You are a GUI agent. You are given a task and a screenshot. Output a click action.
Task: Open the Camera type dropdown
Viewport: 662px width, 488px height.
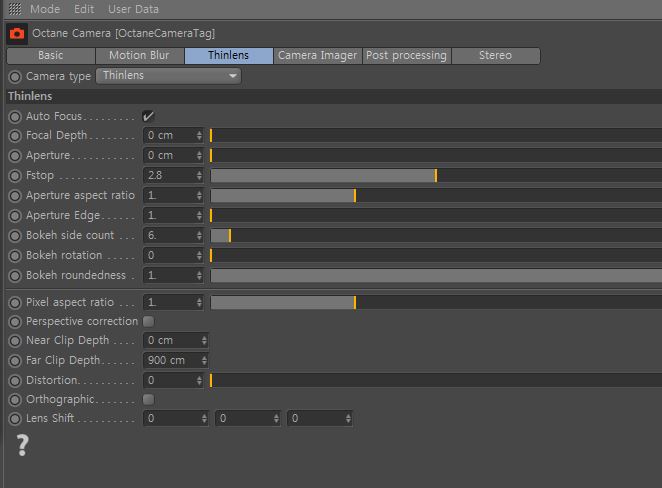point(168,76)
